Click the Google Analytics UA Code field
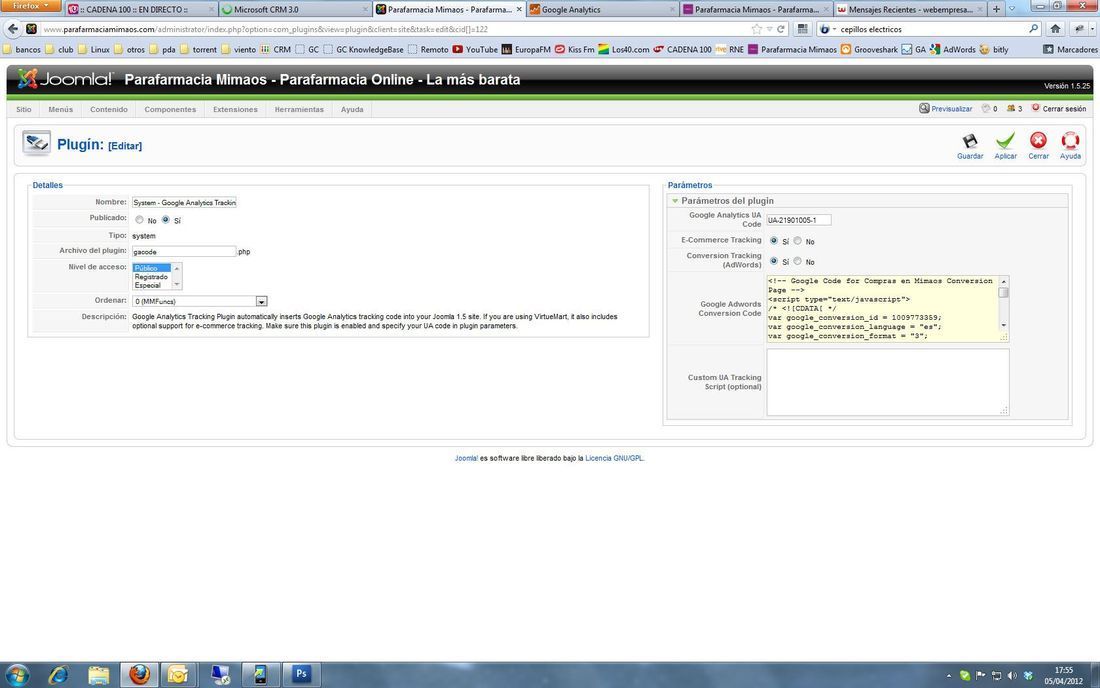Image resolution: width=1100 pixels, height=688 pixels. click(798, 220)
